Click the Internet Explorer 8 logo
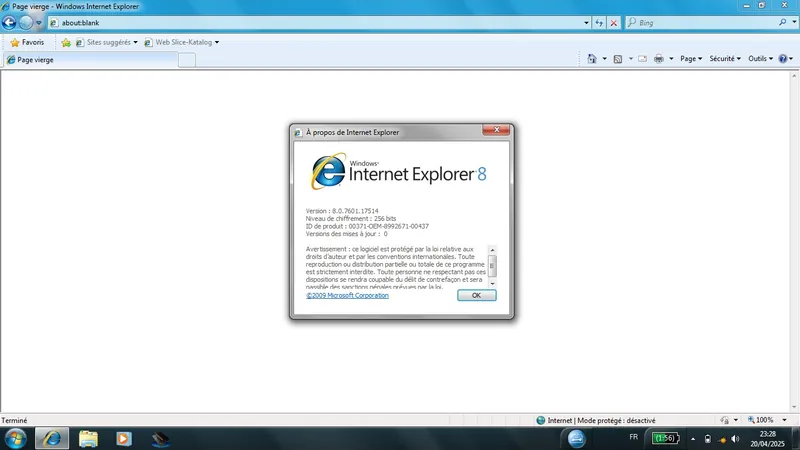The image size is (800, 450). pyautogui.click(x=398, y=172)
